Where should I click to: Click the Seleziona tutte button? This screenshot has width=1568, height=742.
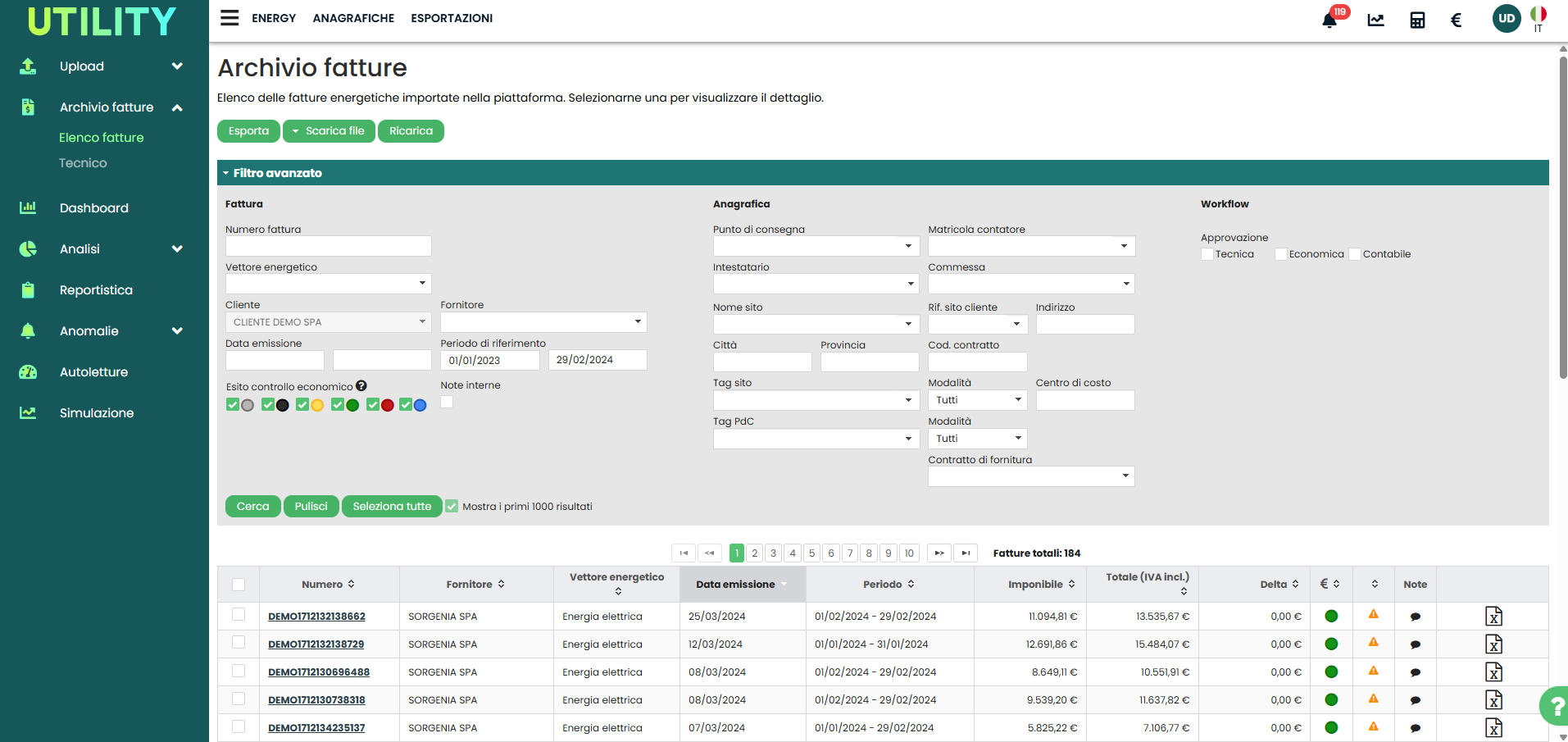point(392,507)
